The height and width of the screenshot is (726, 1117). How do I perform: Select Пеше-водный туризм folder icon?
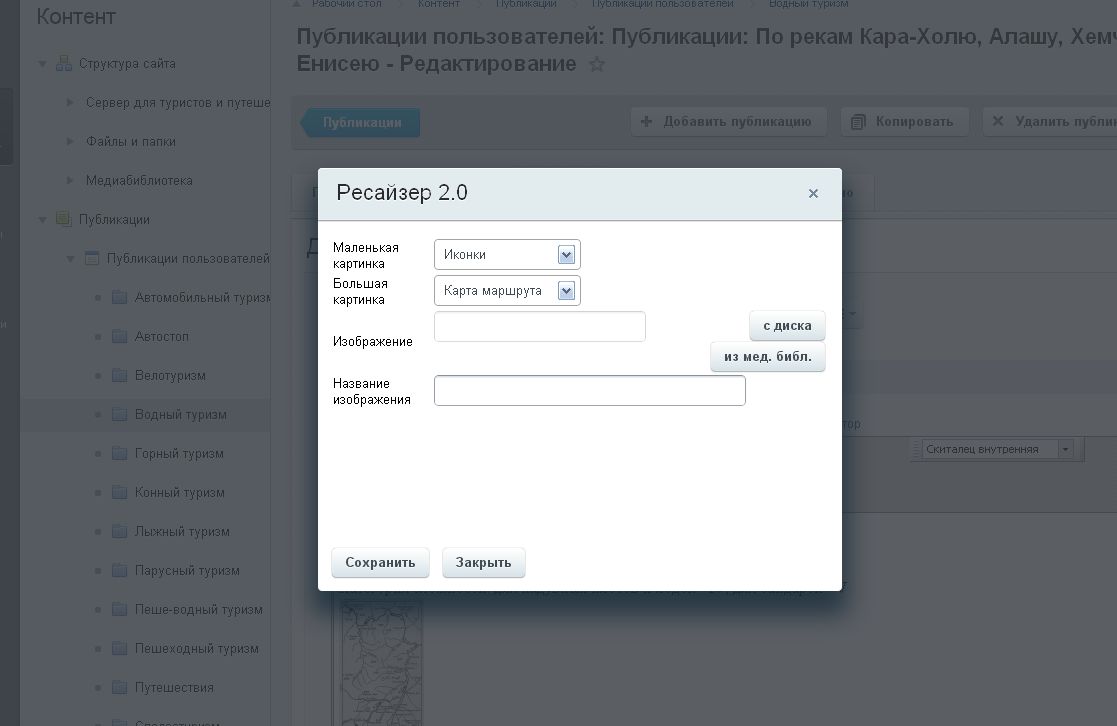[120, 609]
